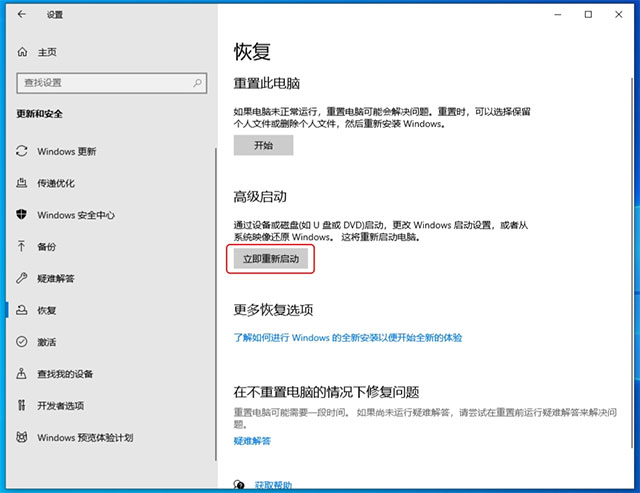This screenshot has height=493, width=640.
Task: Select 激活 in the sidebar
Action: point(47,342)
